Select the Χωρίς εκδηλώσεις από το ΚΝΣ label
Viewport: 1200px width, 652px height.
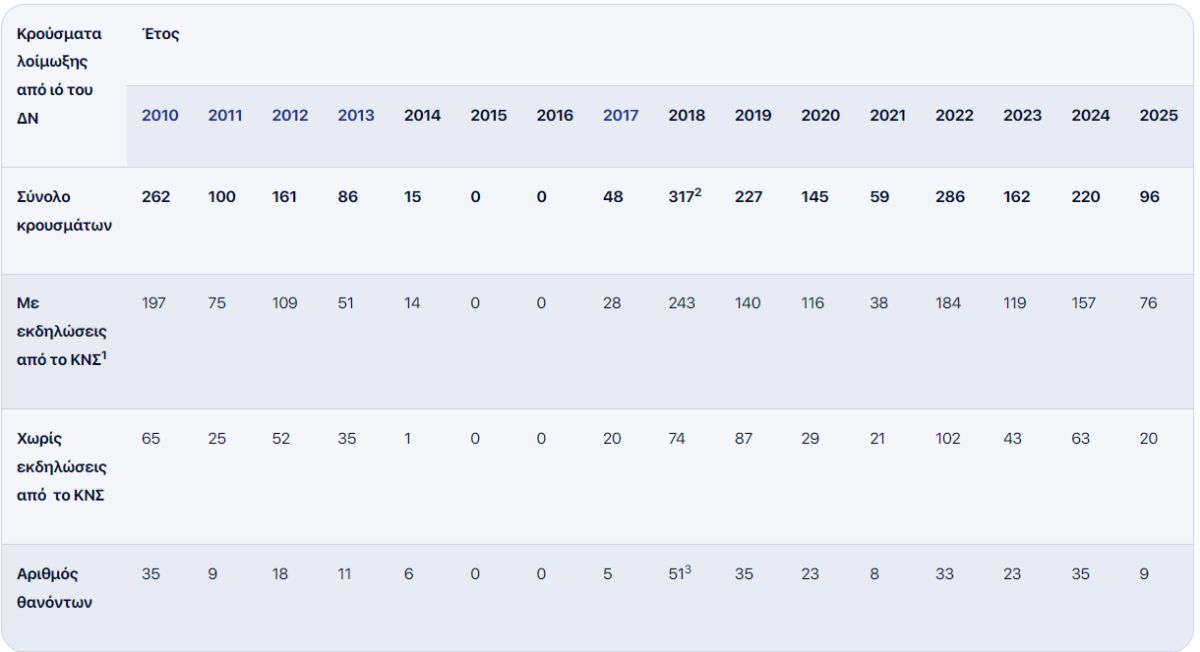63,467
